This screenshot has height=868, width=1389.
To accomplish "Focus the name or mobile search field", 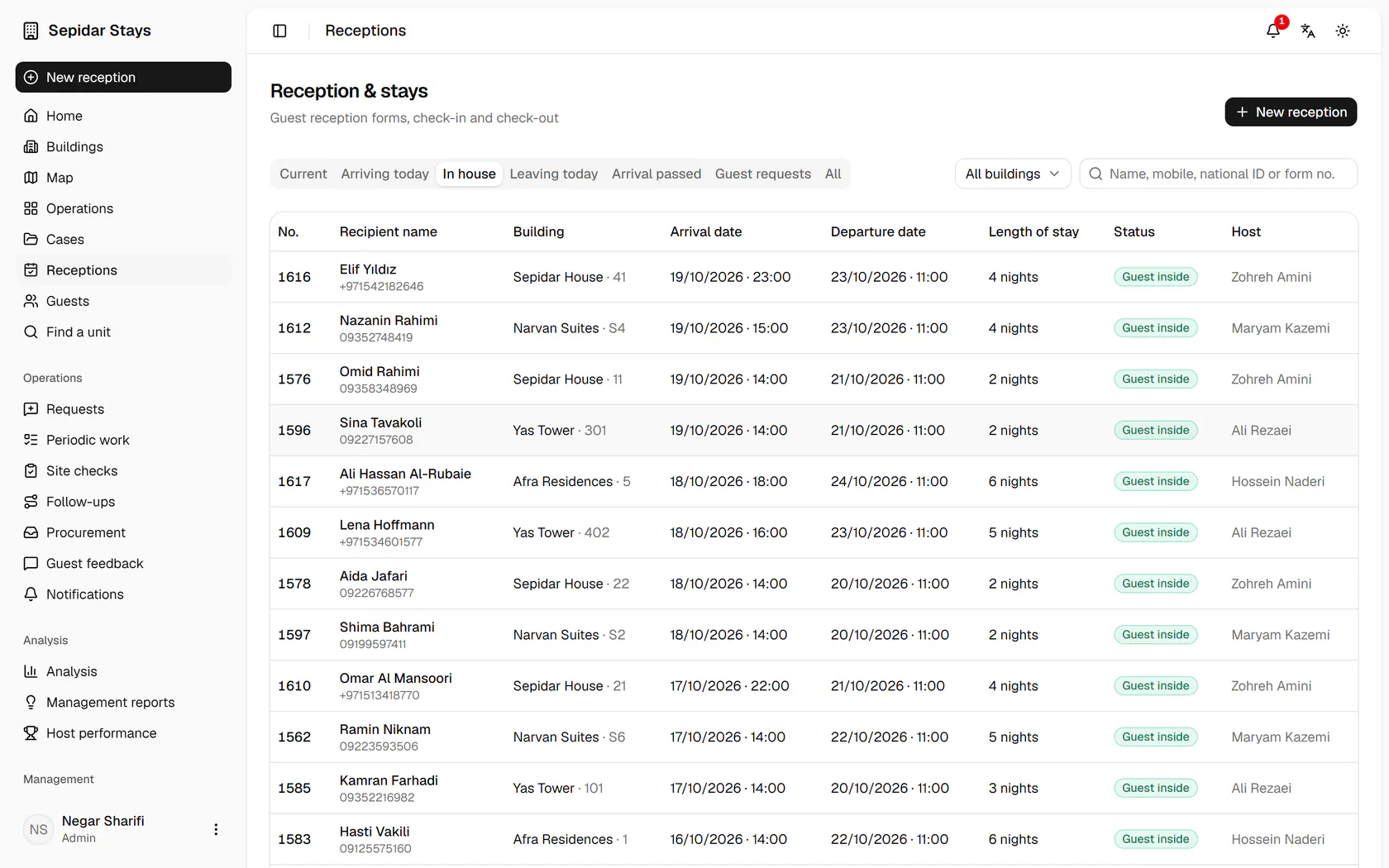I will 1219,174.
